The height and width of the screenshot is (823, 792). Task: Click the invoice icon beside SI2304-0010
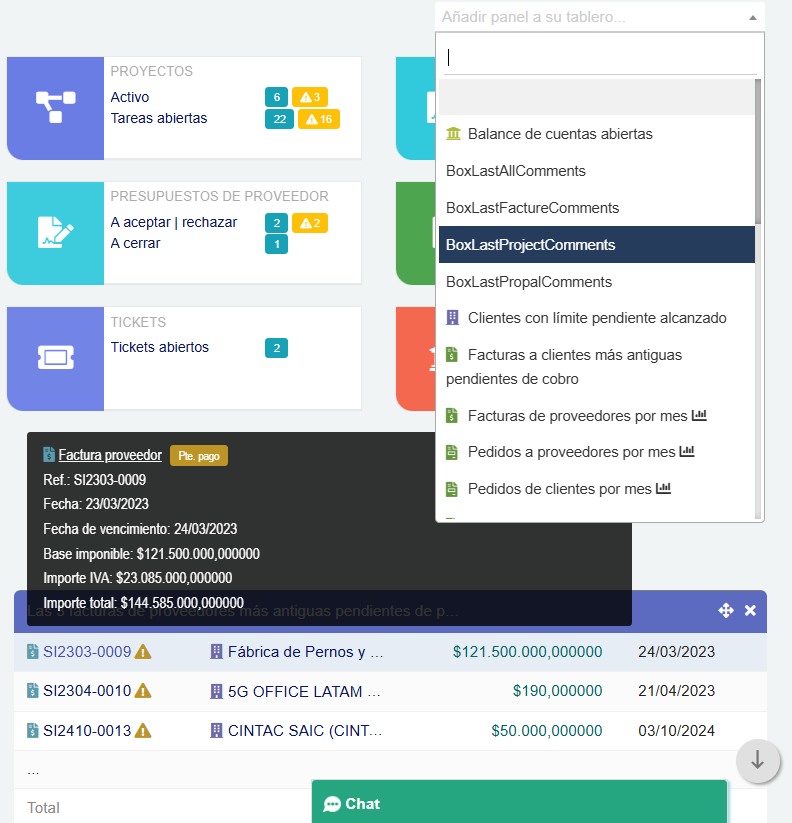click(x=33, y=691)
